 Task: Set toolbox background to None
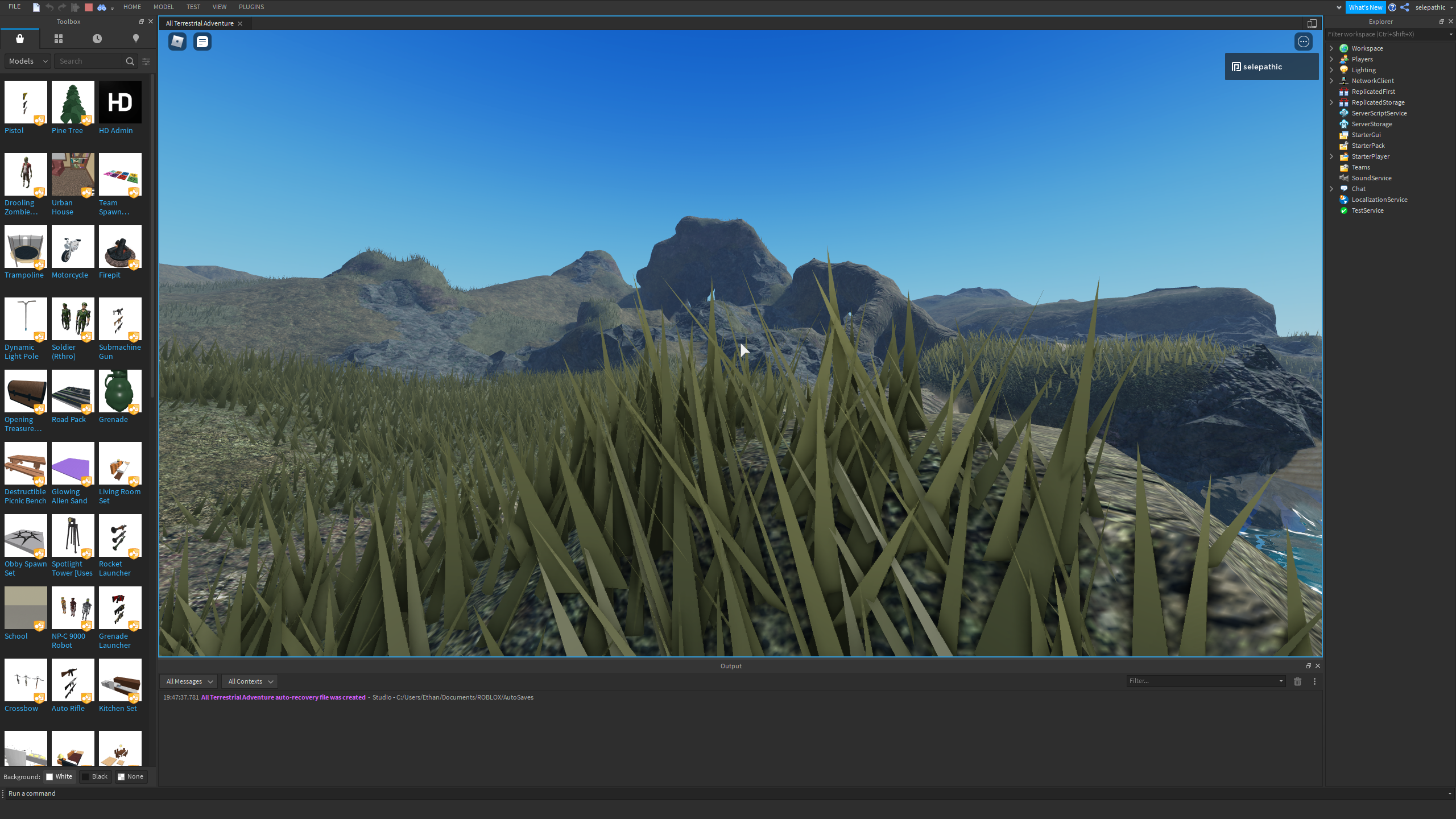coord(131,776)
